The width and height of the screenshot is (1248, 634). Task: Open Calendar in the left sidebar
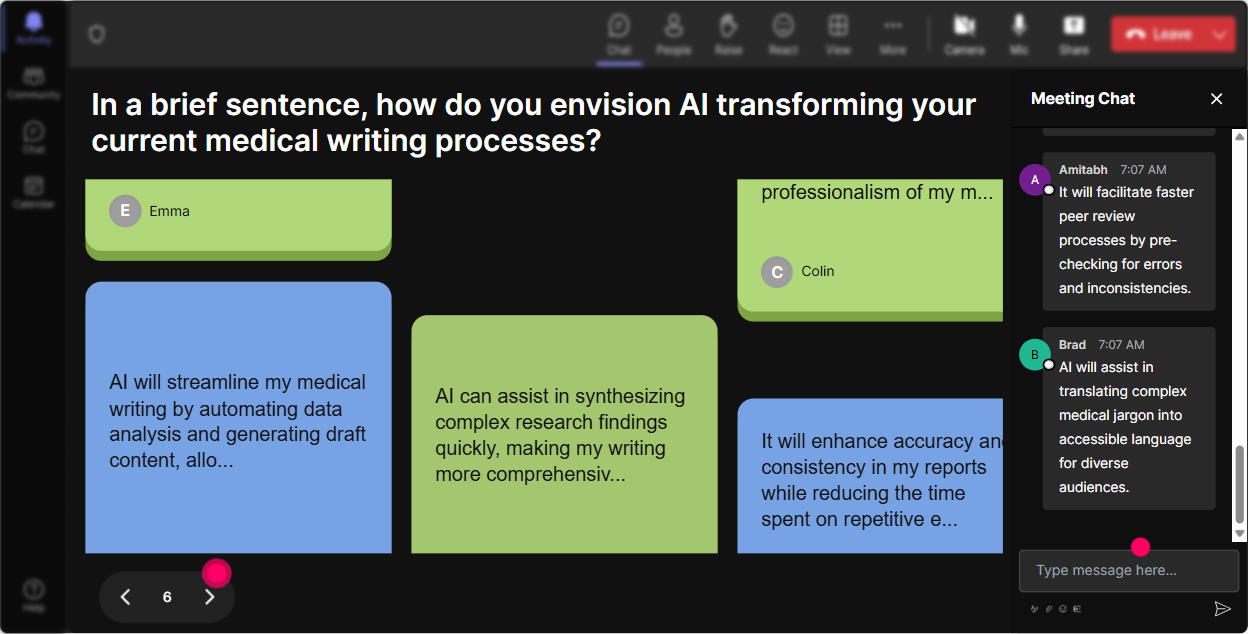click(34, 191)
